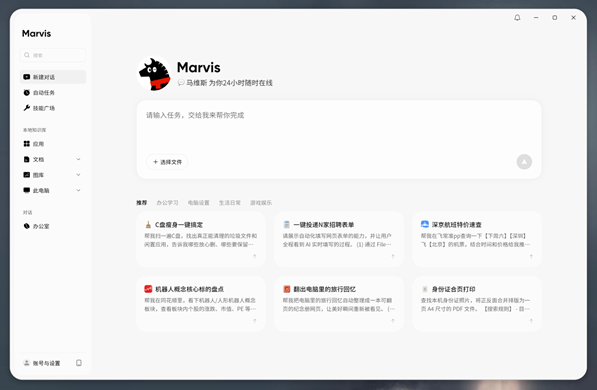Click the phone device icon beside 账号与设置
The image size is (597, 390).
(x=79, y=363)
